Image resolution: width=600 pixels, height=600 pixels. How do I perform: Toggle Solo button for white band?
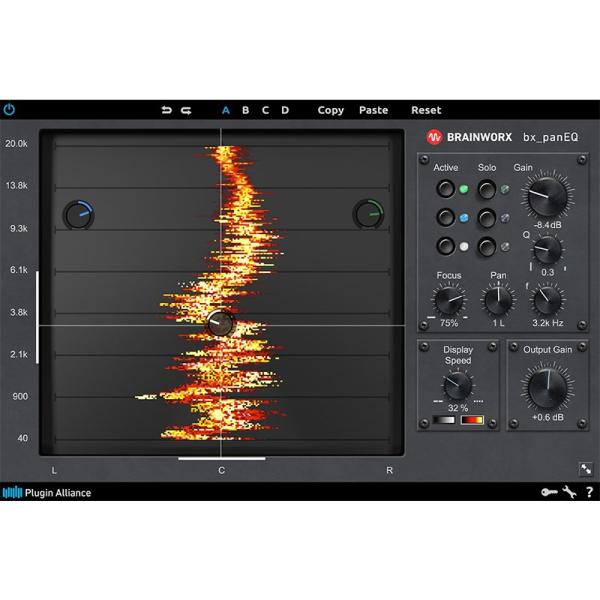coord(487,247)
